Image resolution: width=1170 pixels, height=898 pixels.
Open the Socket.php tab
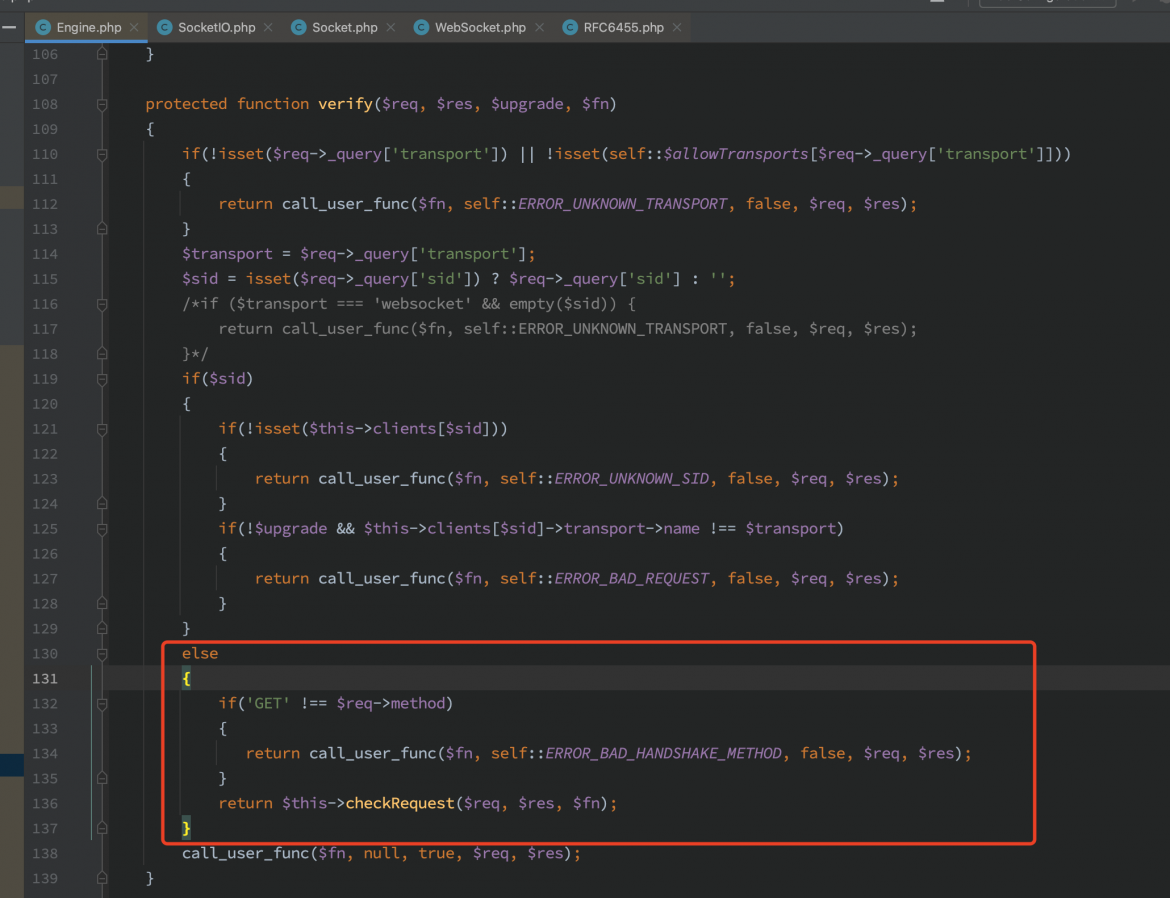pos(344,27)
